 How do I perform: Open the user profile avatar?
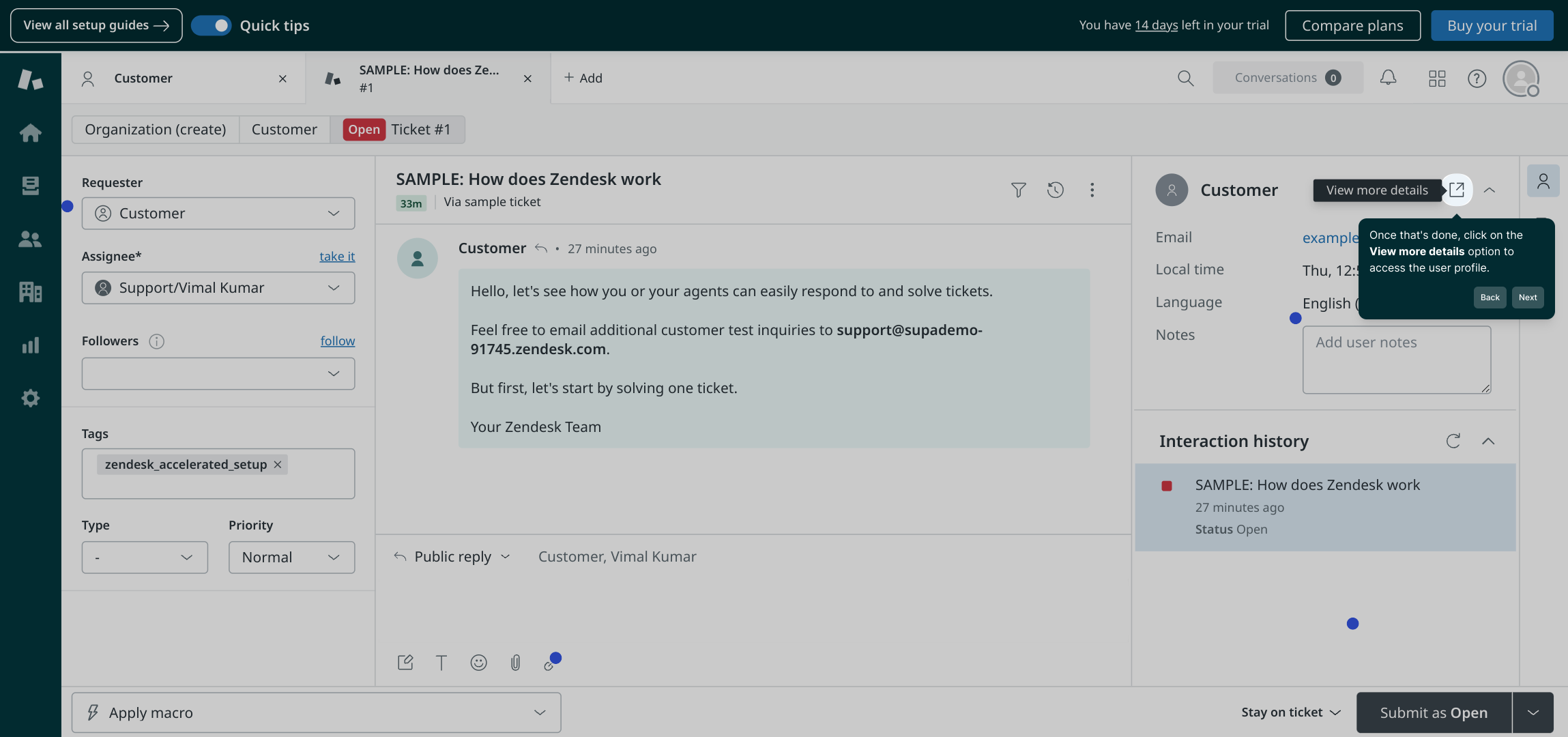(1521, 78)
